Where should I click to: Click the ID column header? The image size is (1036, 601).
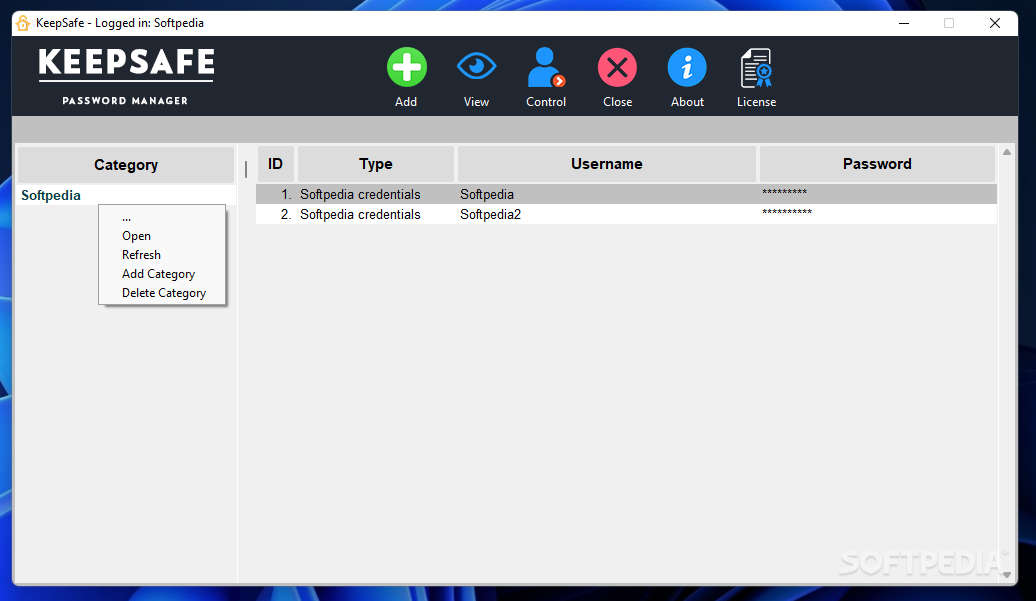(x=276, y=164)
